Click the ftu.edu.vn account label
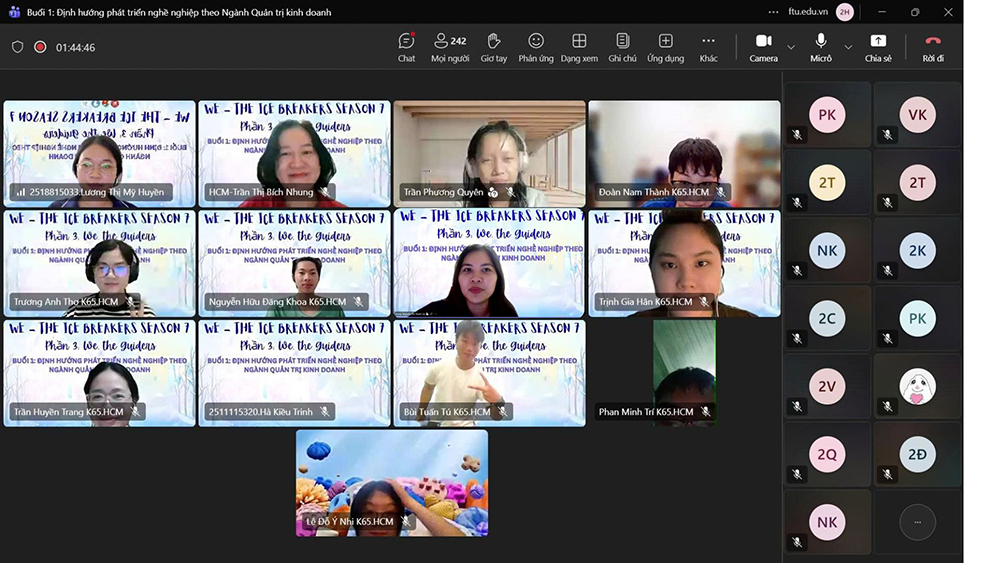 point(808,11)
